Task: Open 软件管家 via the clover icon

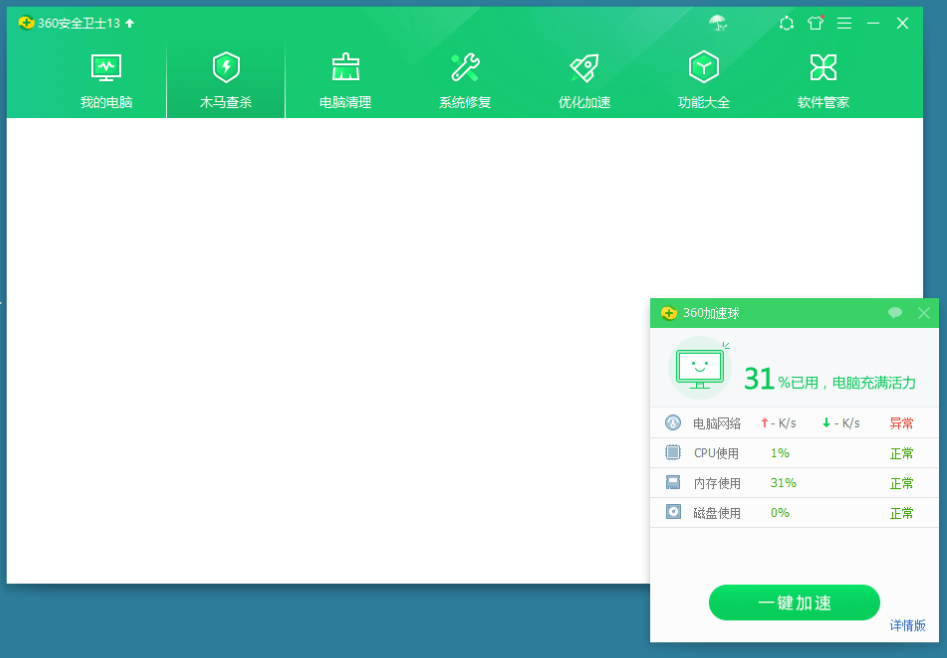Action: (x=822, y=65)
